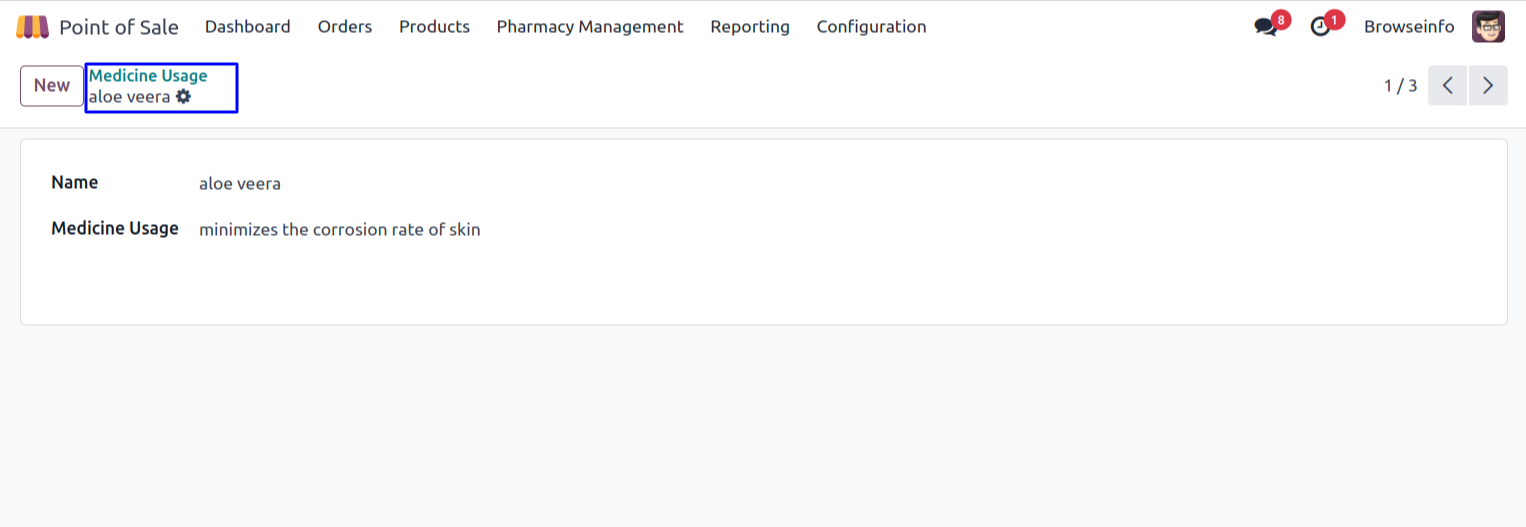The image size is (1526, 527).
Task: Expand the Pharmacy Management menu
Action: [590, 27]
